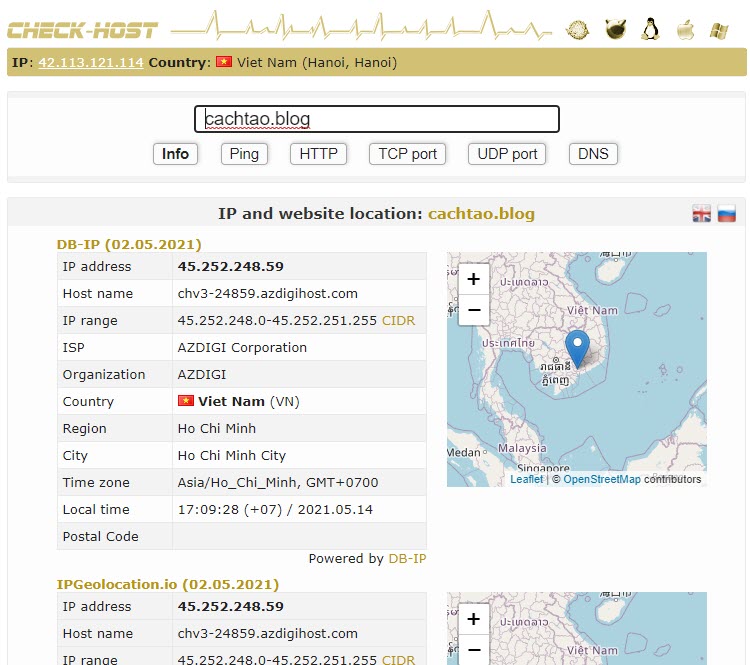Select Region value Ho Chi Minh

click(x=217, y=428)
